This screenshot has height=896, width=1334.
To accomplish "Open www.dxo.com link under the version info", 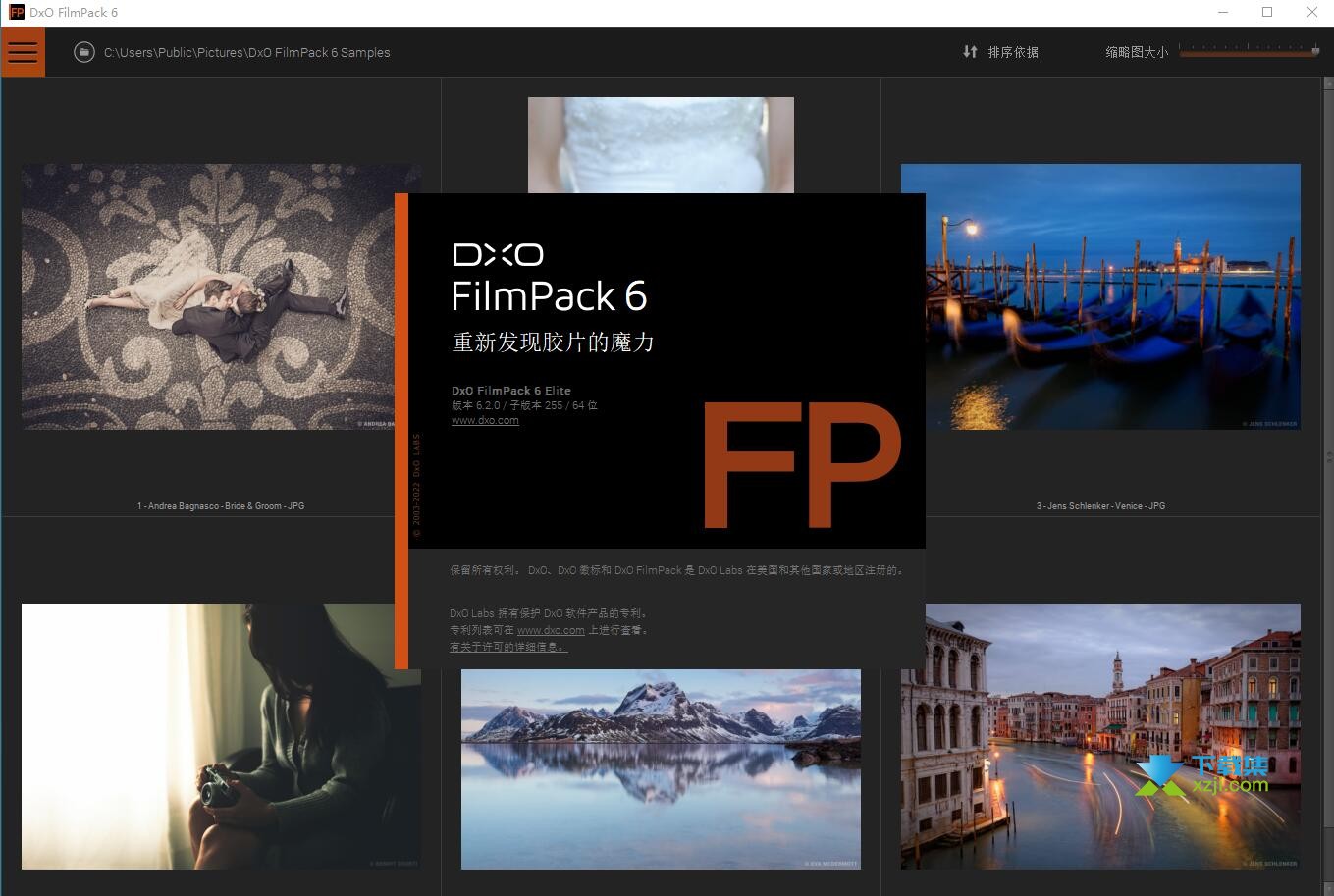I will (x=485, y=420).
